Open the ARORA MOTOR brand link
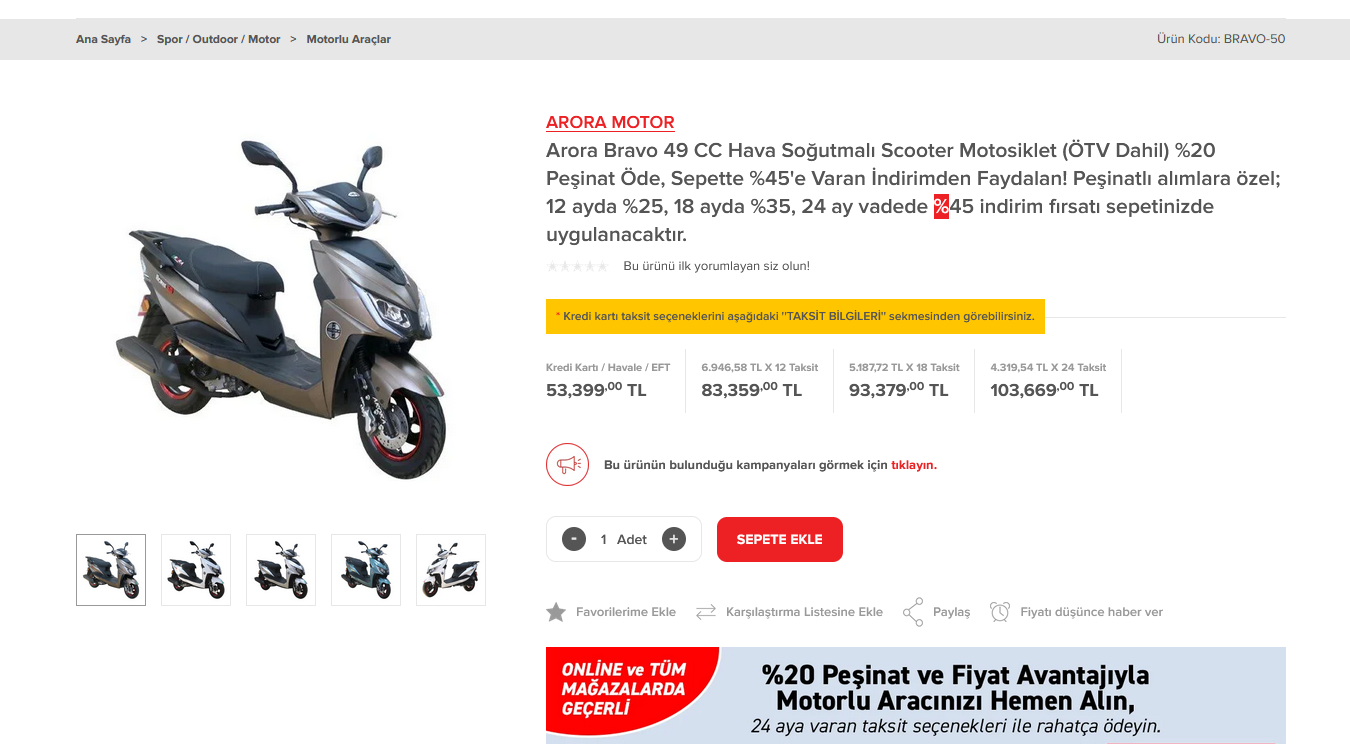 point(610,122)
